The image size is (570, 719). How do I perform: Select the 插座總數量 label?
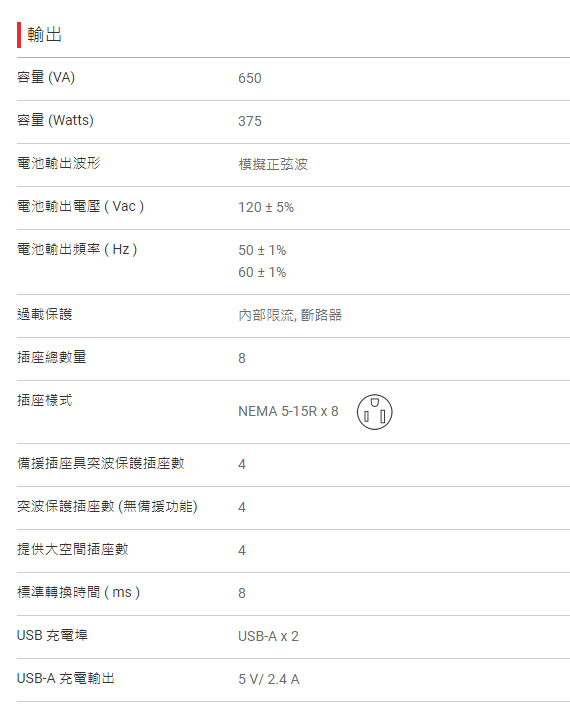coord(51,357)
